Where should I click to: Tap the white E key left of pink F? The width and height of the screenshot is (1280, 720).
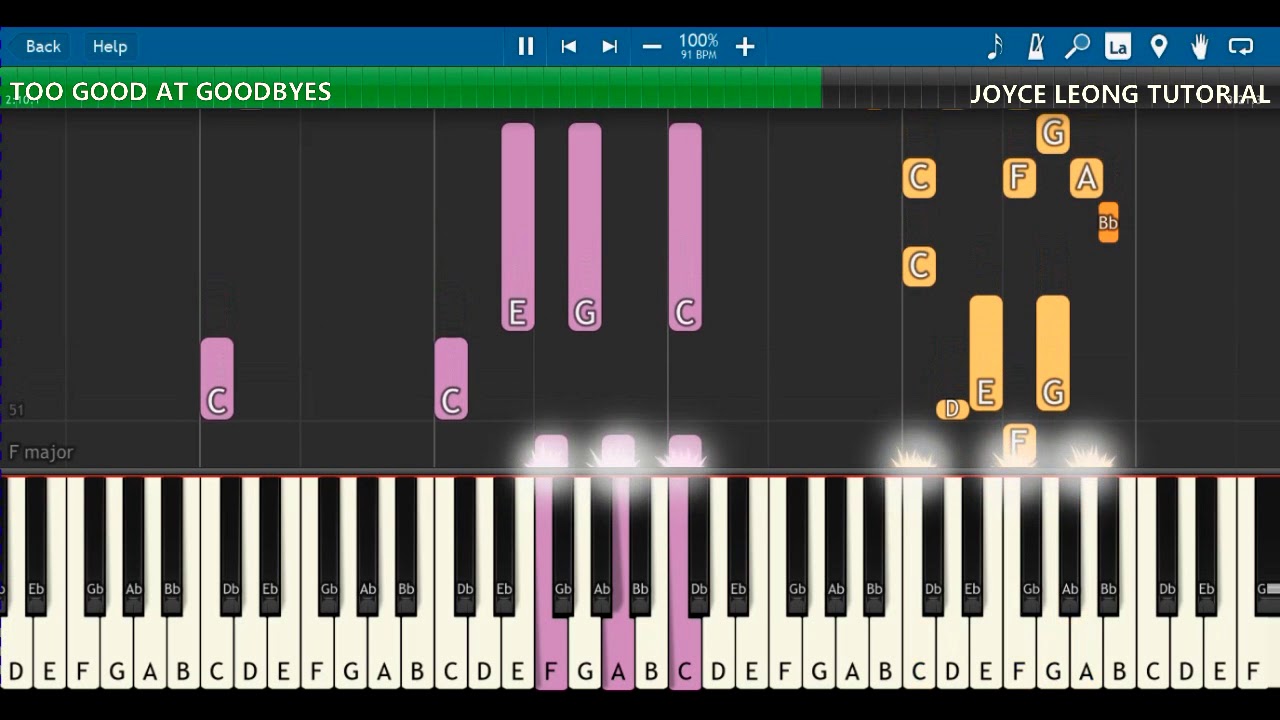518,650
